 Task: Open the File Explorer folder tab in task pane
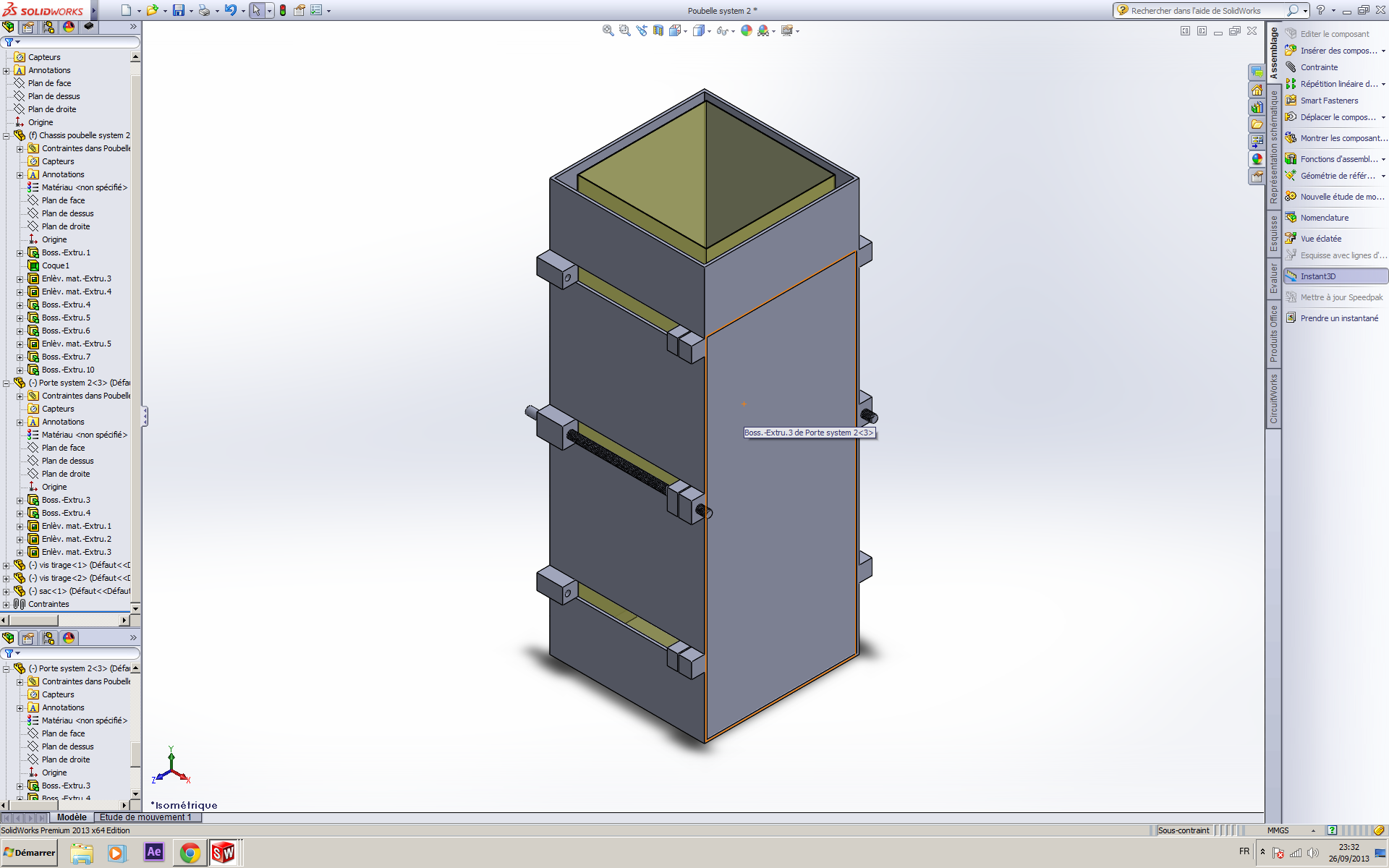coord(1257,124)
